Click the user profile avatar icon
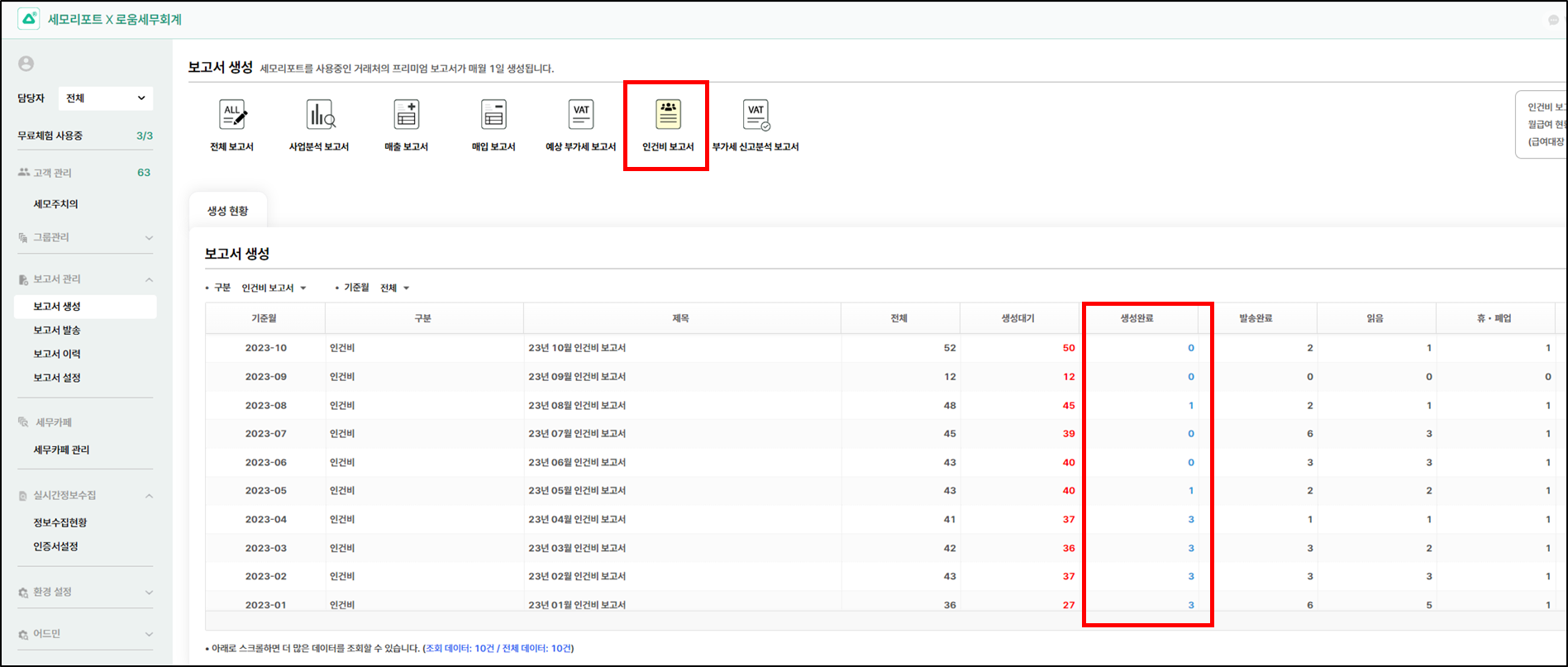Viewport: 1568px width, 667px height. click(26, 64)
